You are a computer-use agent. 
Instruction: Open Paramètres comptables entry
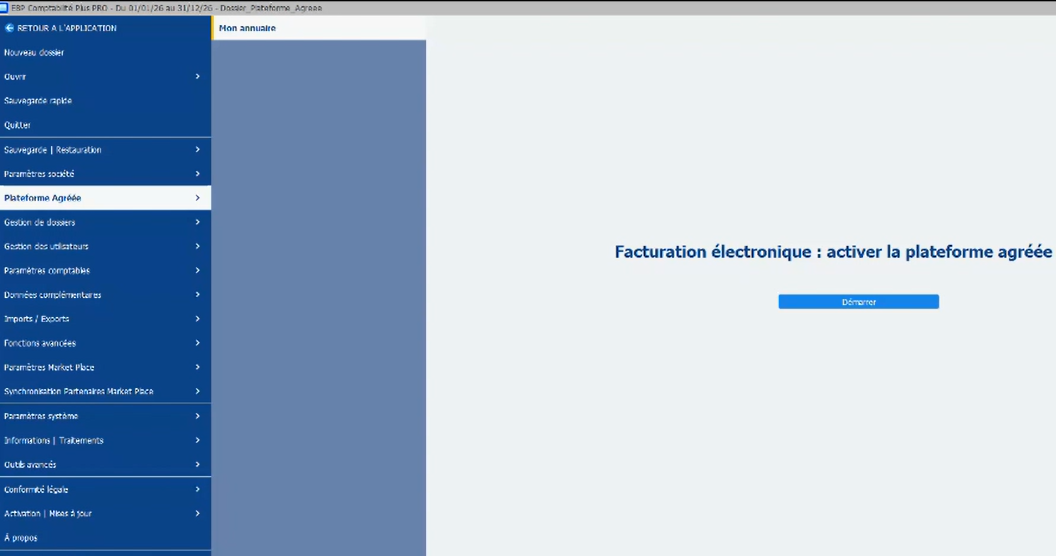click(105, 271)
